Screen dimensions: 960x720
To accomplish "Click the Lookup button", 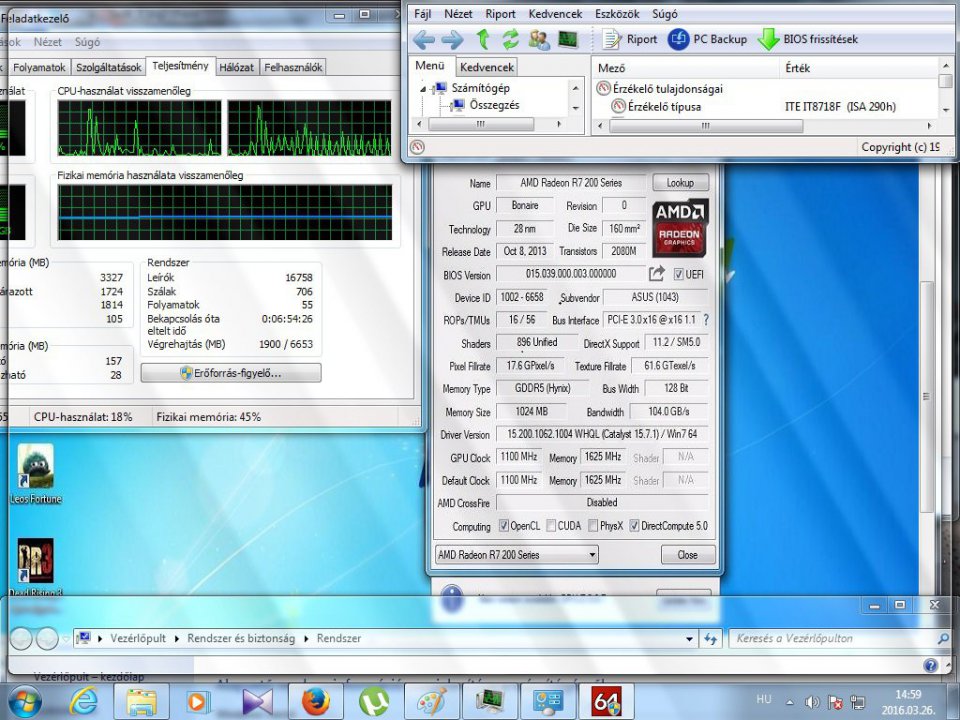I will [x=680, y=183].
